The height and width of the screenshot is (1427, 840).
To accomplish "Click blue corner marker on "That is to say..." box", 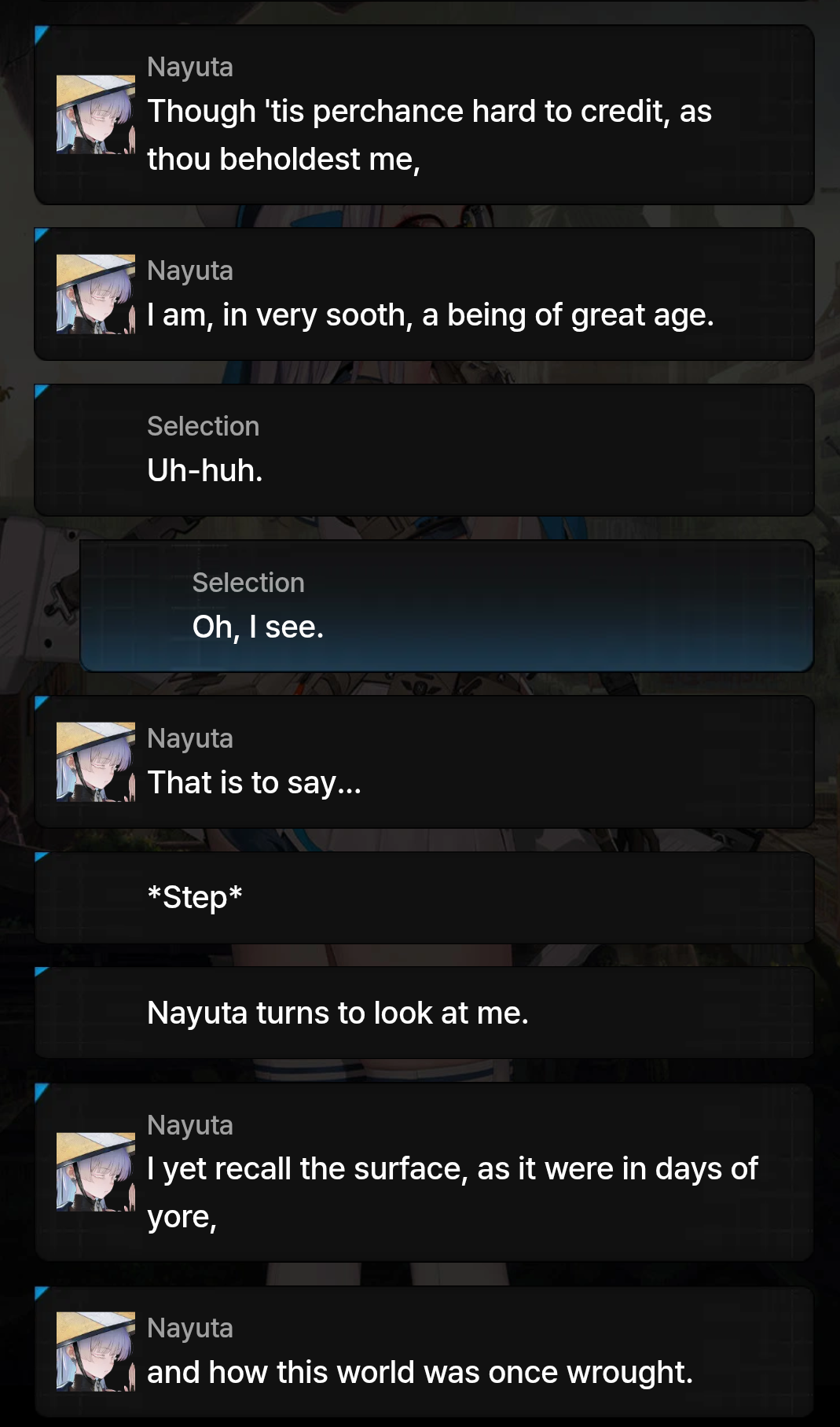I will pyautogui.click(x=41, y=702).
